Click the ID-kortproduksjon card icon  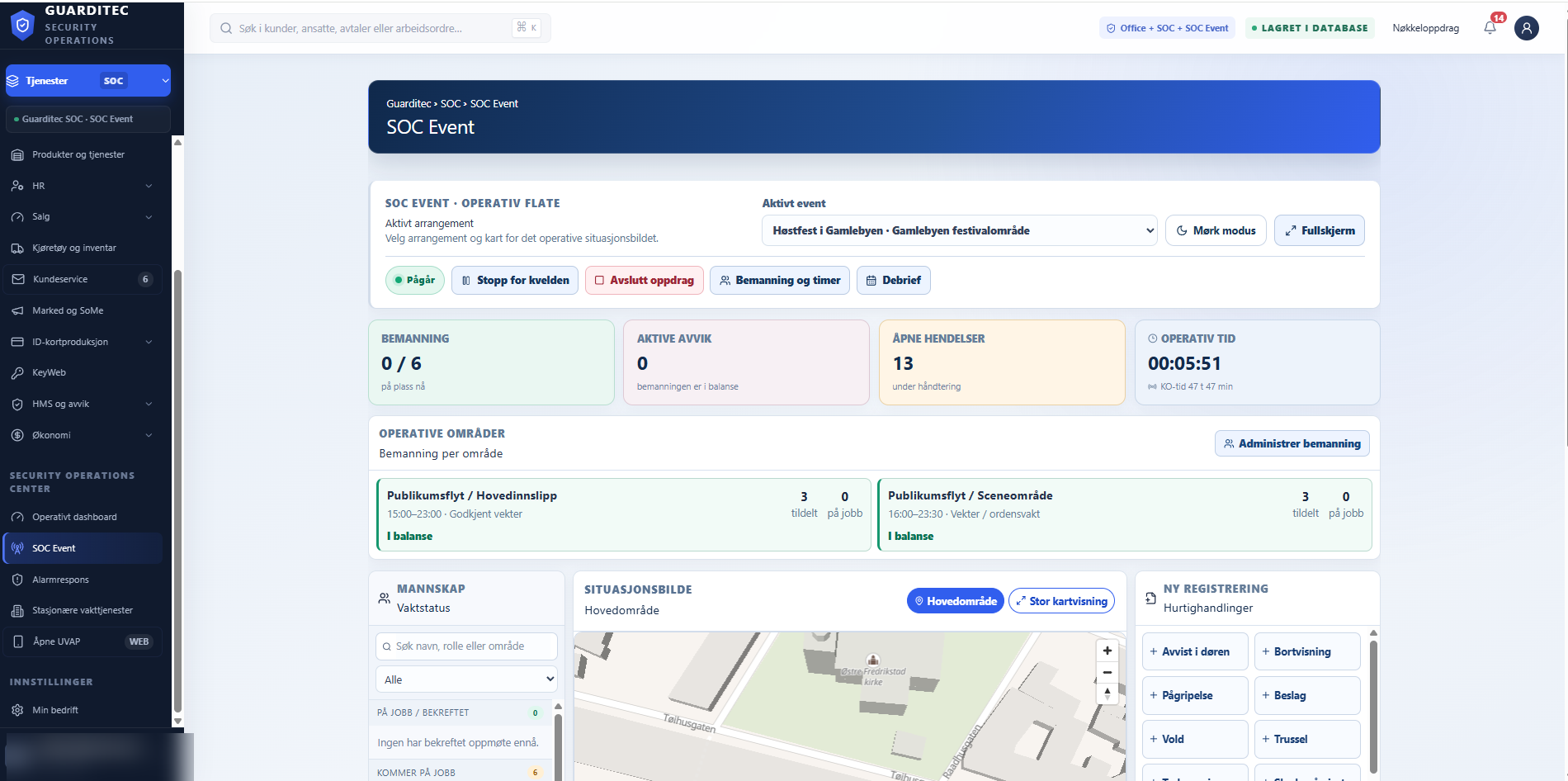tap(17, 342)
